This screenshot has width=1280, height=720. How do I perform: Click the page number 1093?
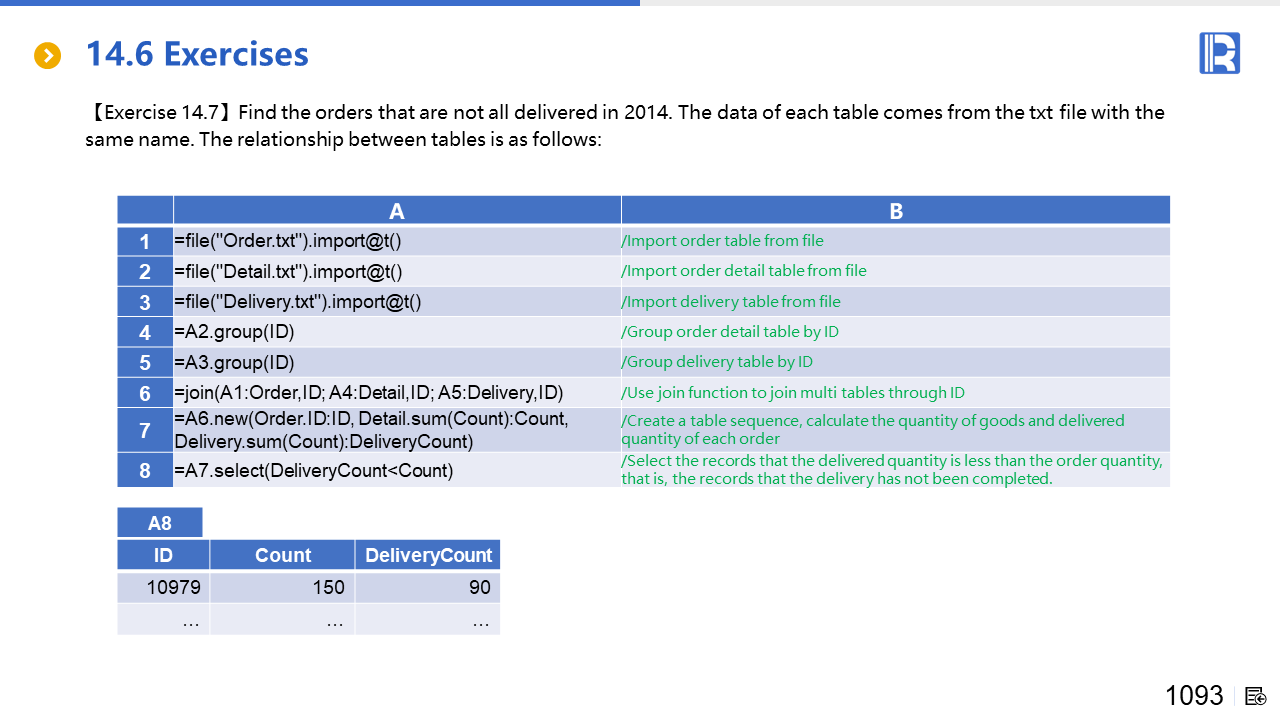[x=1194, y=696]
